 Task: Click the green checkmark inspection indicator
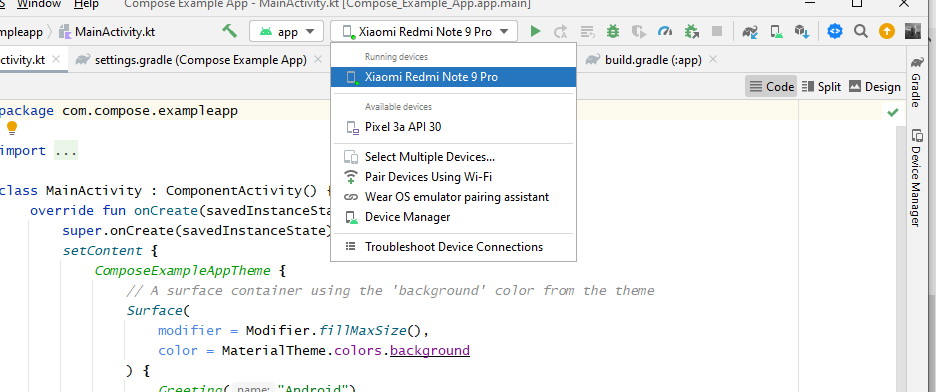pyautogui.click(x=893, y=112)
